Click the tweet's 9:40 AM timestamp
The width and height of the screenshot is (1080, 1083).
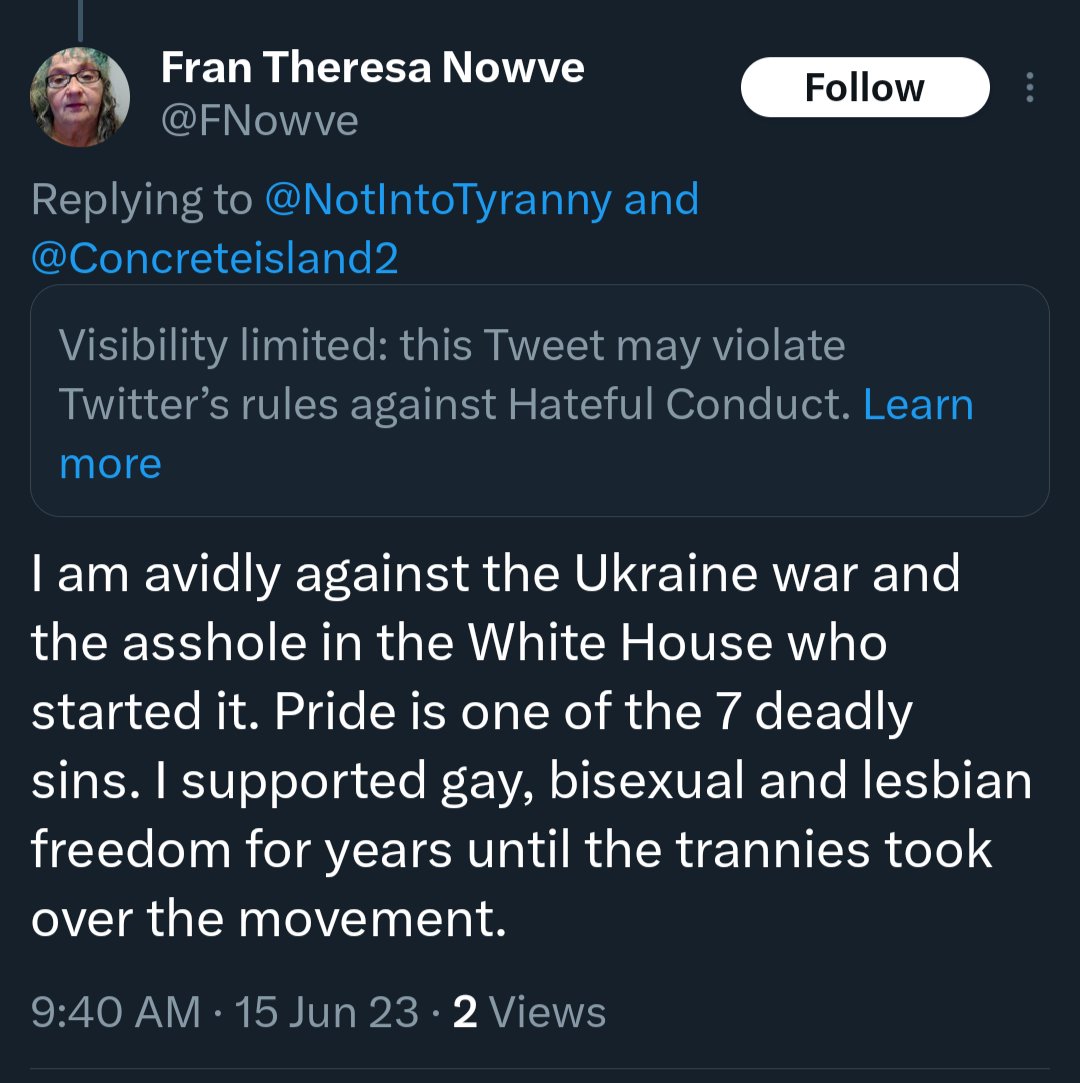coord(116,1012)
